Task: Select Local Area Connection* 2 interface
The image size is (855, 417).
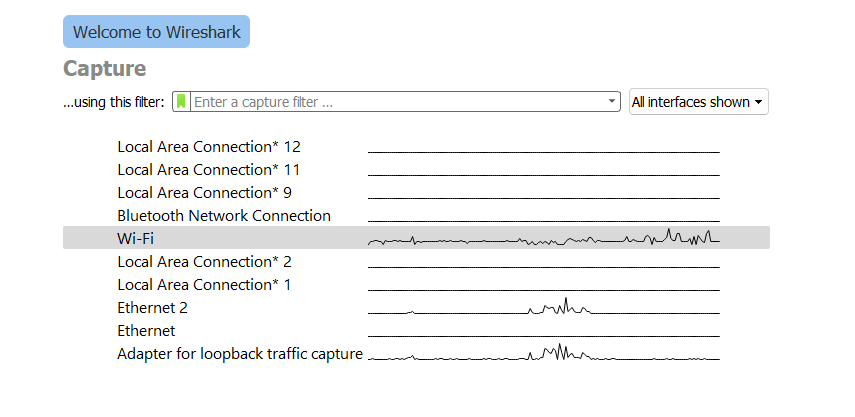Action: (204, 261)
